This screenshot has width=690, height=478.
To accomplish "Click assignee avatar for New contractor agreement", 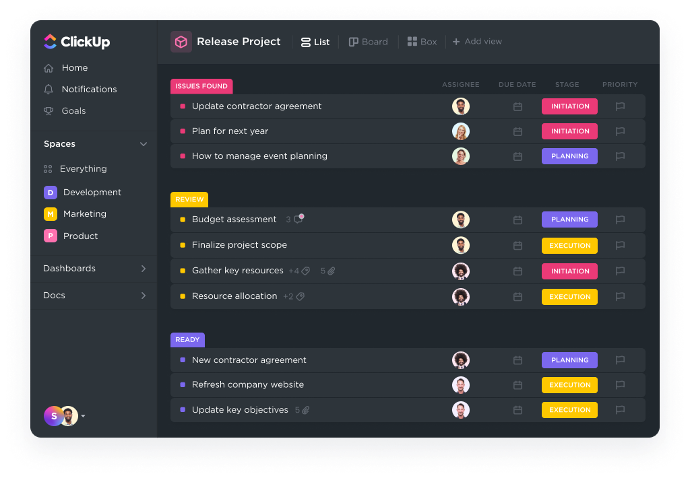I will point(460,360).
